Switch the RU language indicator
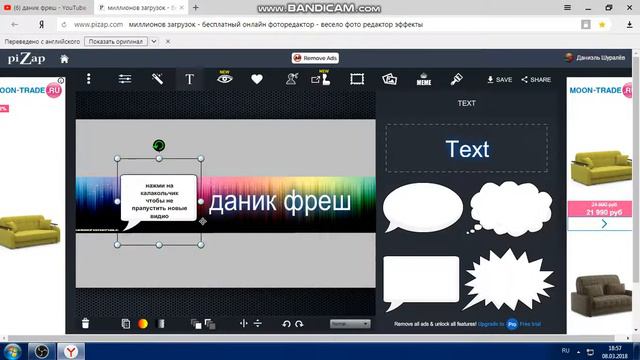640x360 pixels. [565, 351]
